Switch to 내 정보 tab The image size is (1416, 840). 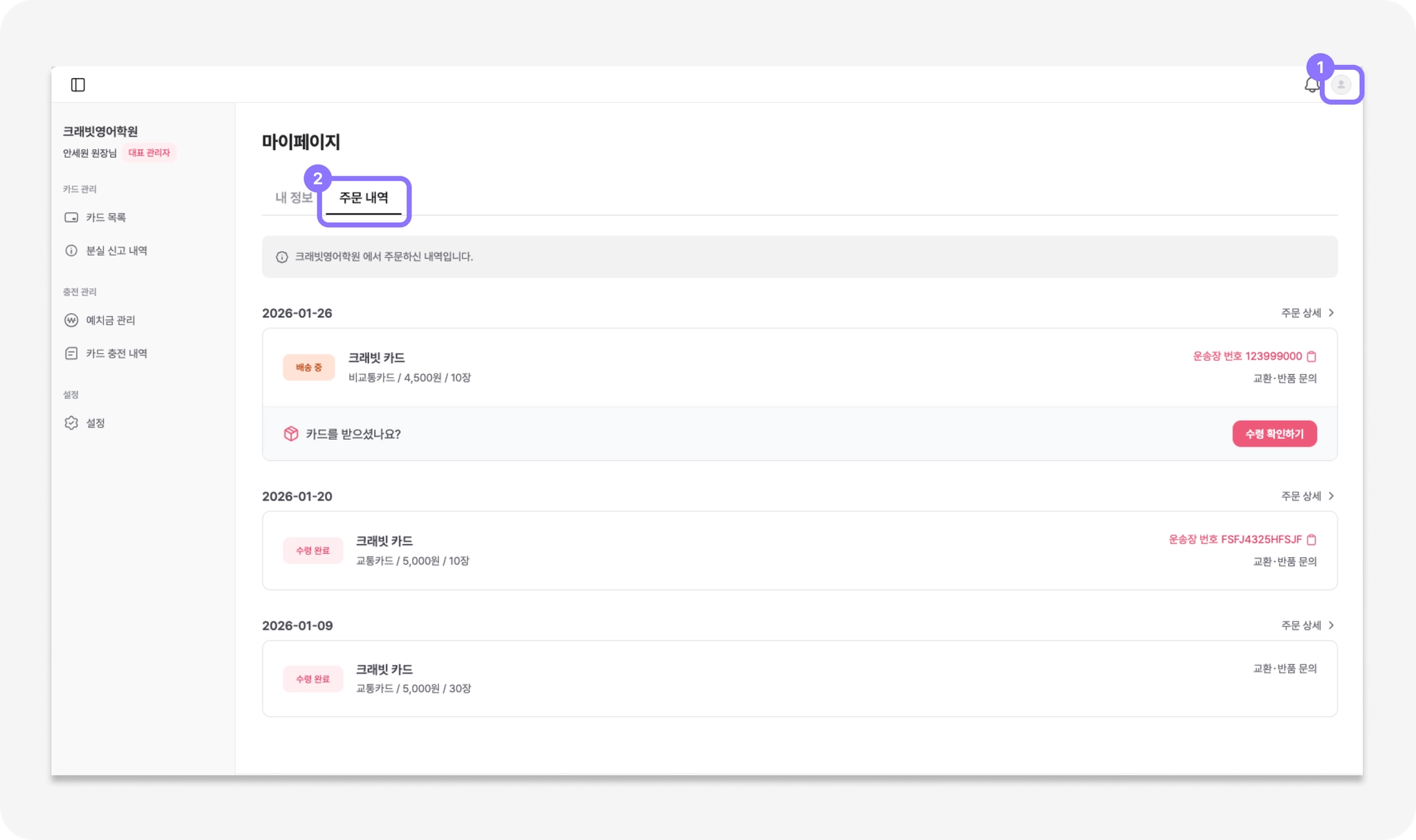pos(293,198)
